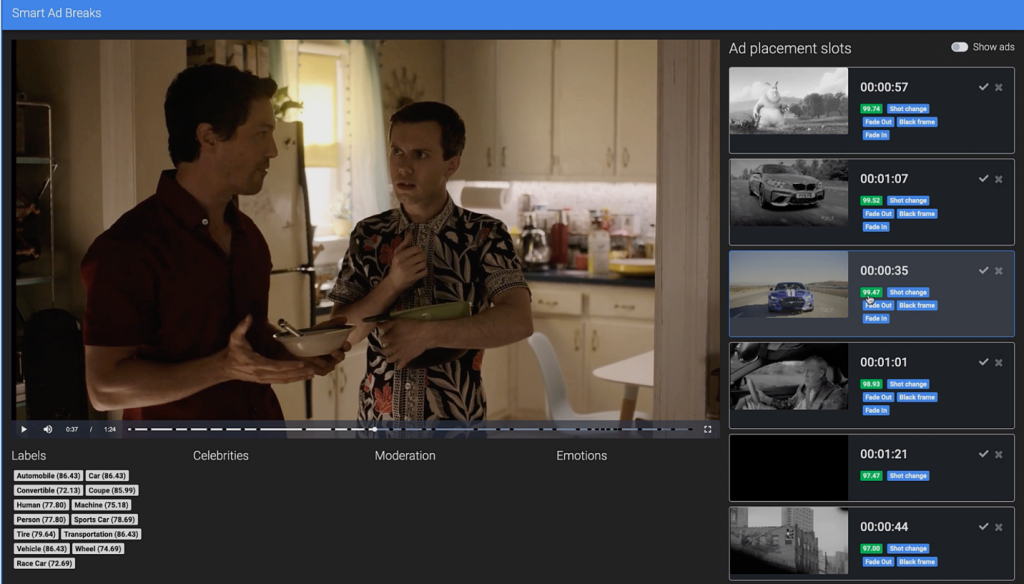Select the Car (86.43) label chip
This screenshot has height=584, width=1024.
coord(106,475)
